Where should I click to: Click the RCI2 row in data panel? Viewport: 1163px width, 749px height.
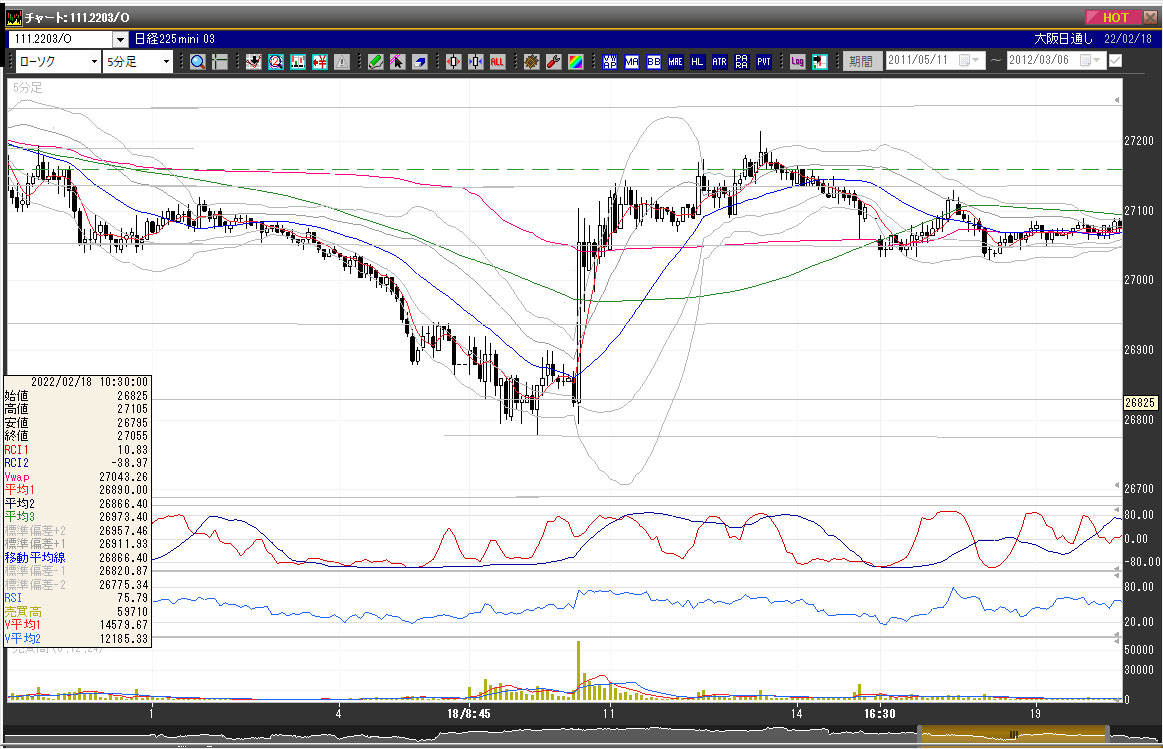pyautogui.click(x=77, y=463)
